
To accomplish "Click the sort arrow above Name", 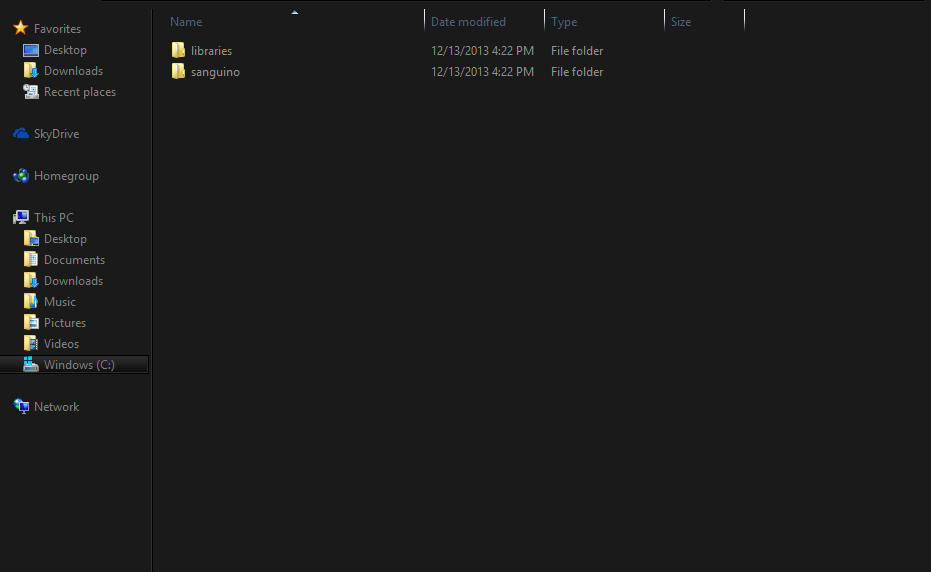I will [x=294, y=12].
